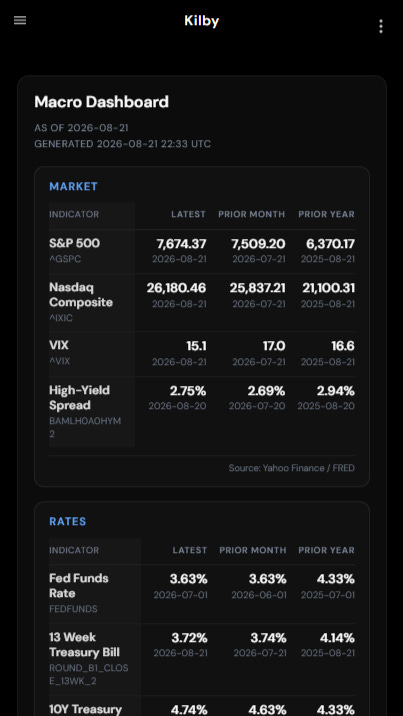The width and height of the screenshot is (403, 716).
Task: Select the 13 Week Treasury Bill row
Action: point(202,659)
